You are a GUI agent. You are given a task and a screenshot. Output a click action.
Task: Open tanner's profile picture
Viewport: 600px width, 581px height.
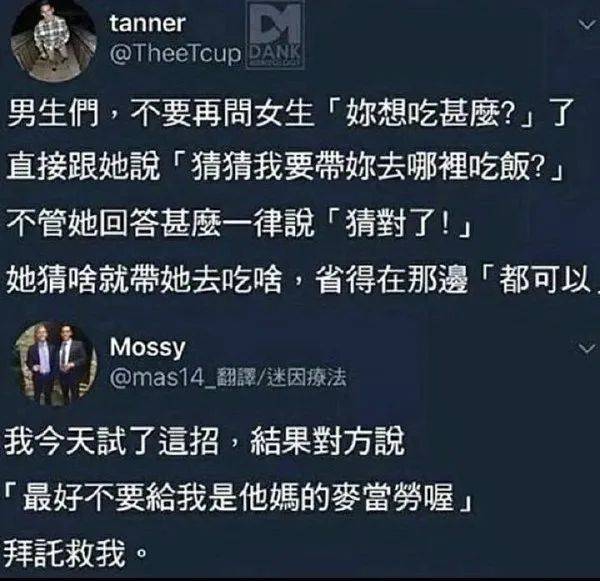(54, 39)
